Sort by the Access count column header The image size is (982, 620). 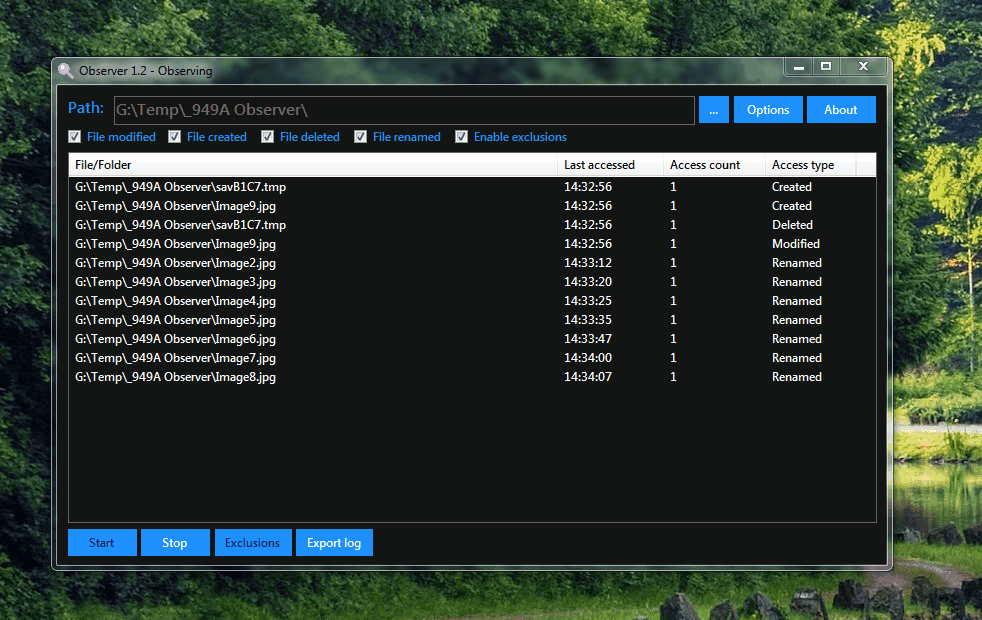click(x=714, y=165)
